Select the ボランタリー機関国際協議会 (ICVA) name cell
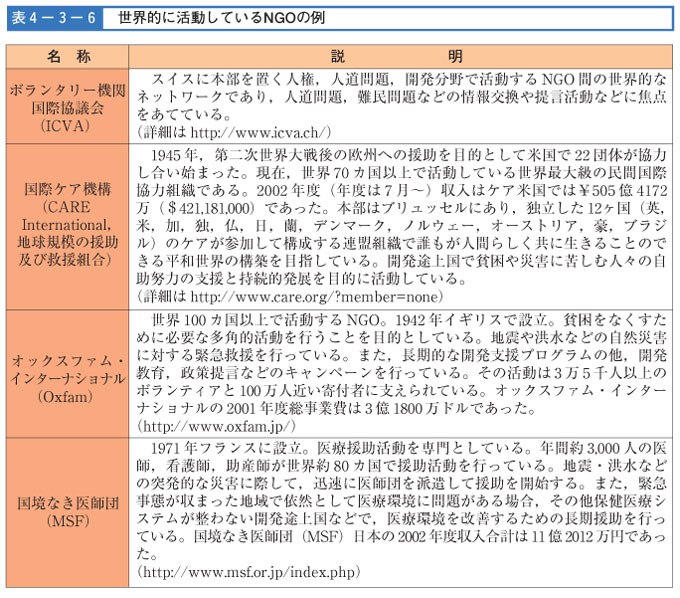The width and height of the screenshot is (680, 598). (x=67, y=106)
